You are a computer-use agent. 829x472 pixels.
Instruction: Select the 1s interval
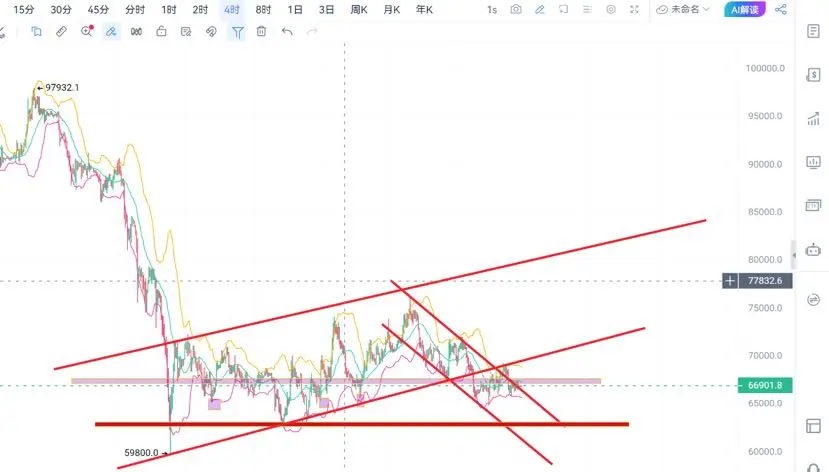click(x=492, y=10)
